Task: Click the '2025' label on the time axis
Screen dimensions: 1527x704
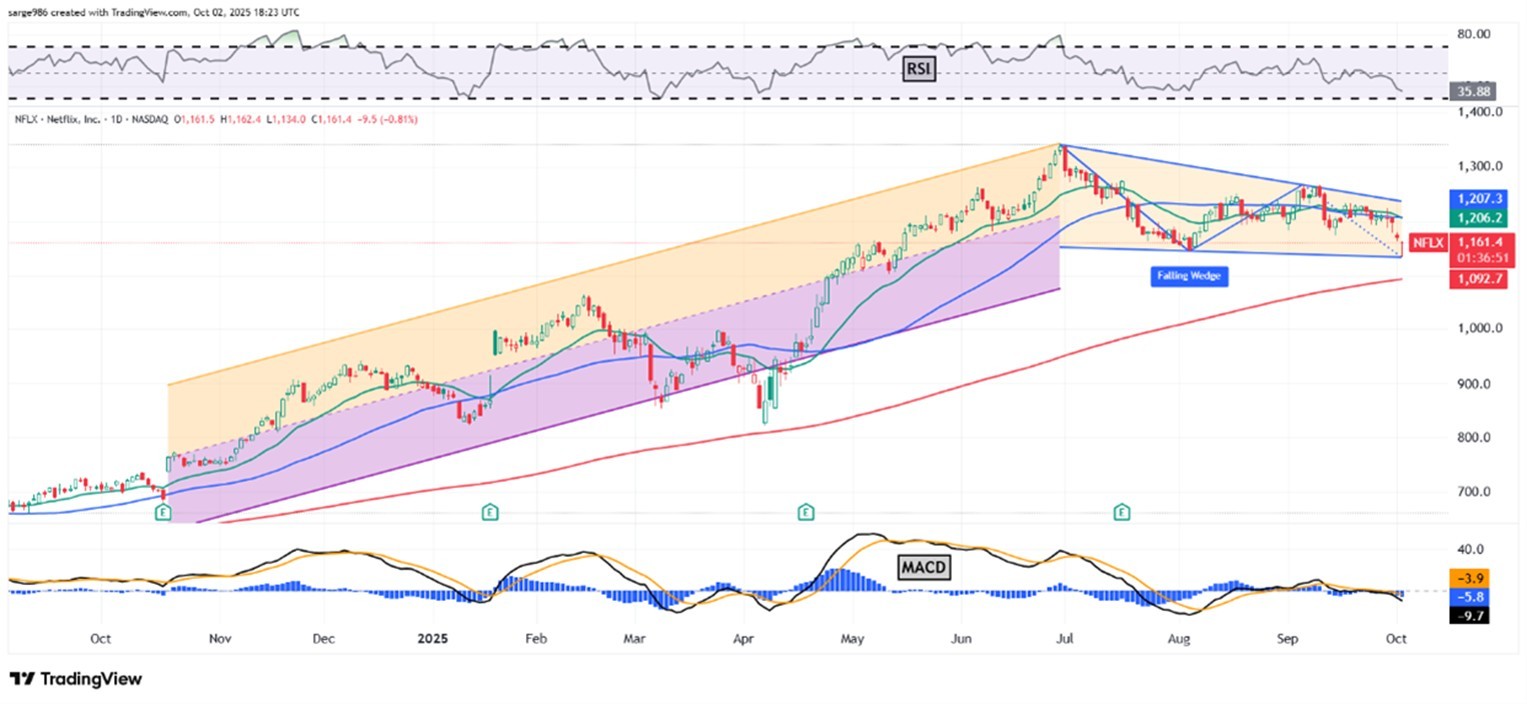Action: (x=431, y=637)
